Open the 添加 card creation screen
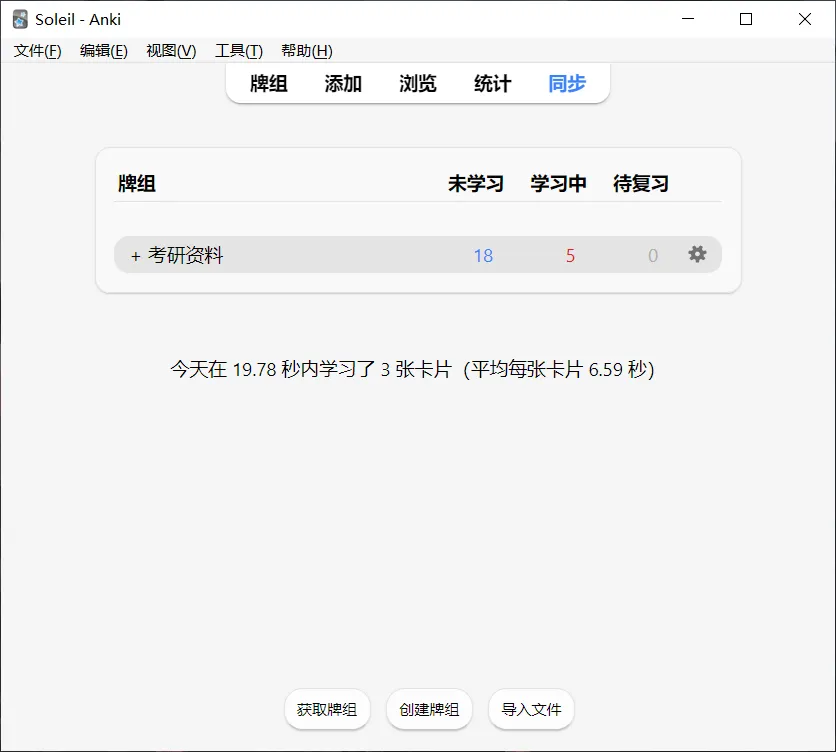The image size is (836, 752). pyautogui.click(x=342, y=84)
